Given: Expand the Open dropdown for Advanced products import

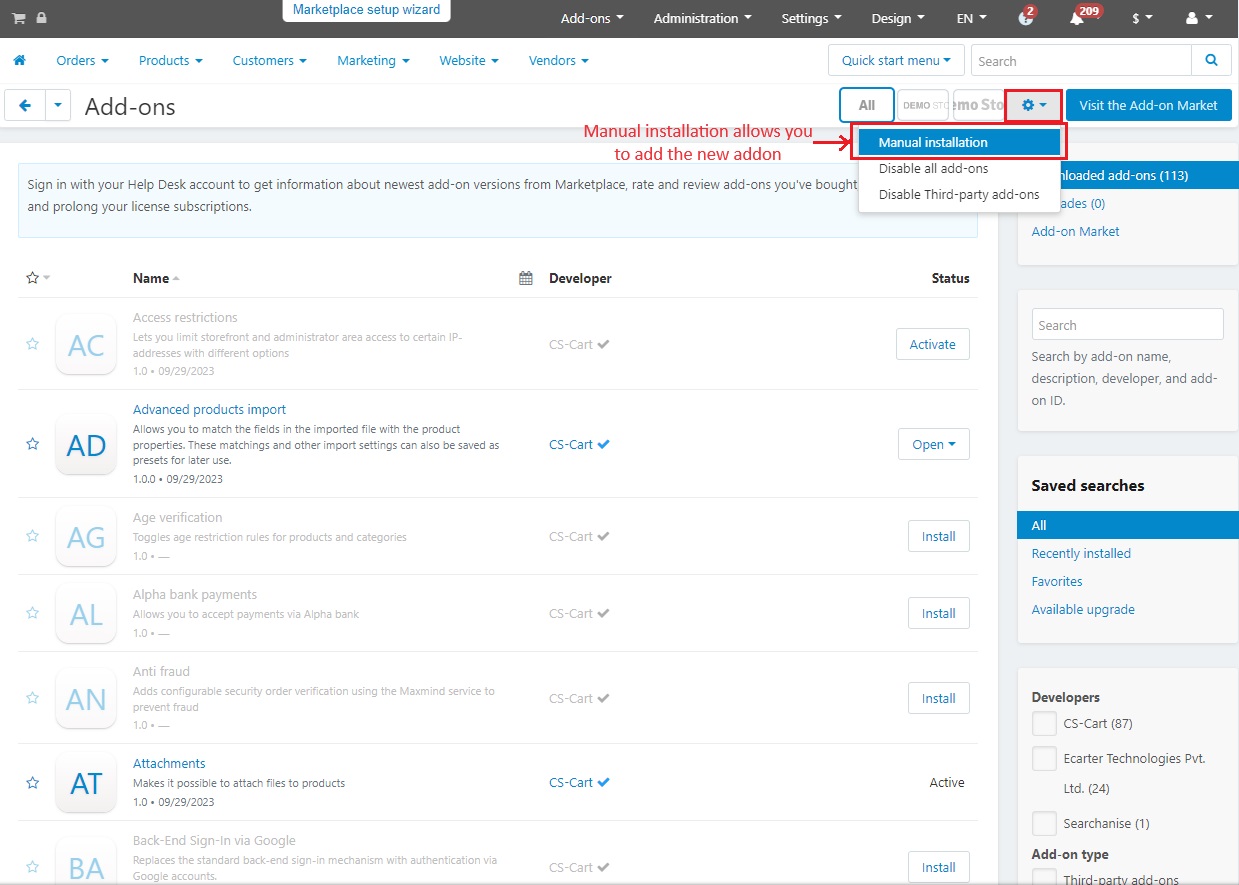Looking at the screenshot, I should point(933,444).
